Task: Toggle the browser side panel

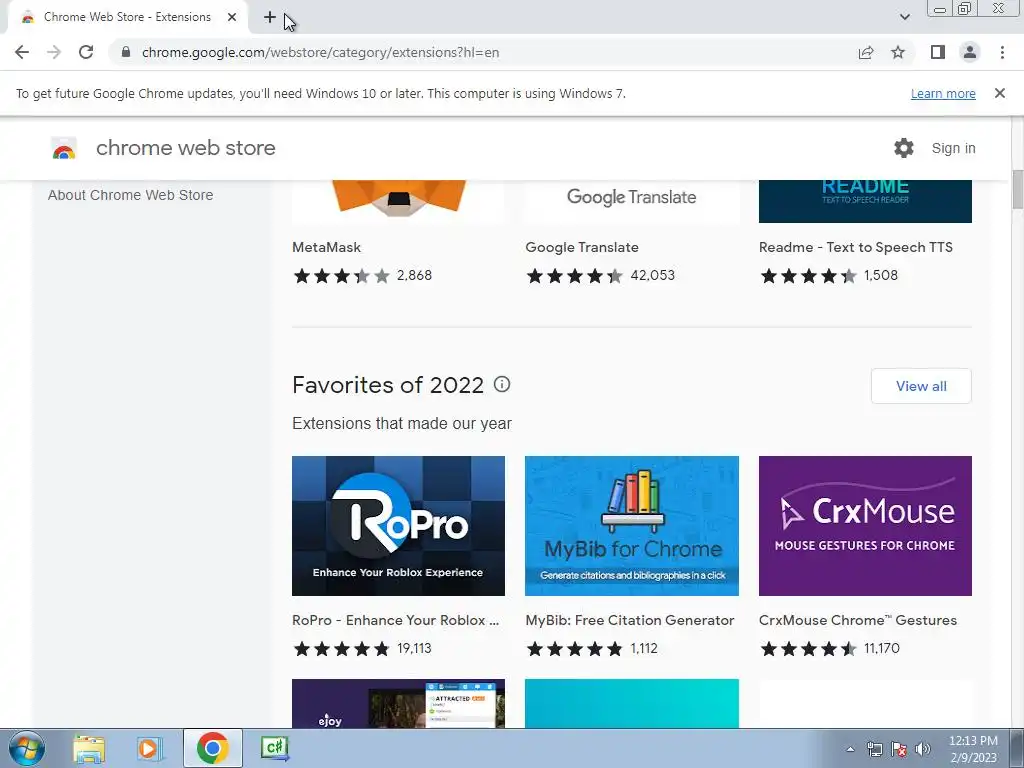Action: tap(938, 52)
